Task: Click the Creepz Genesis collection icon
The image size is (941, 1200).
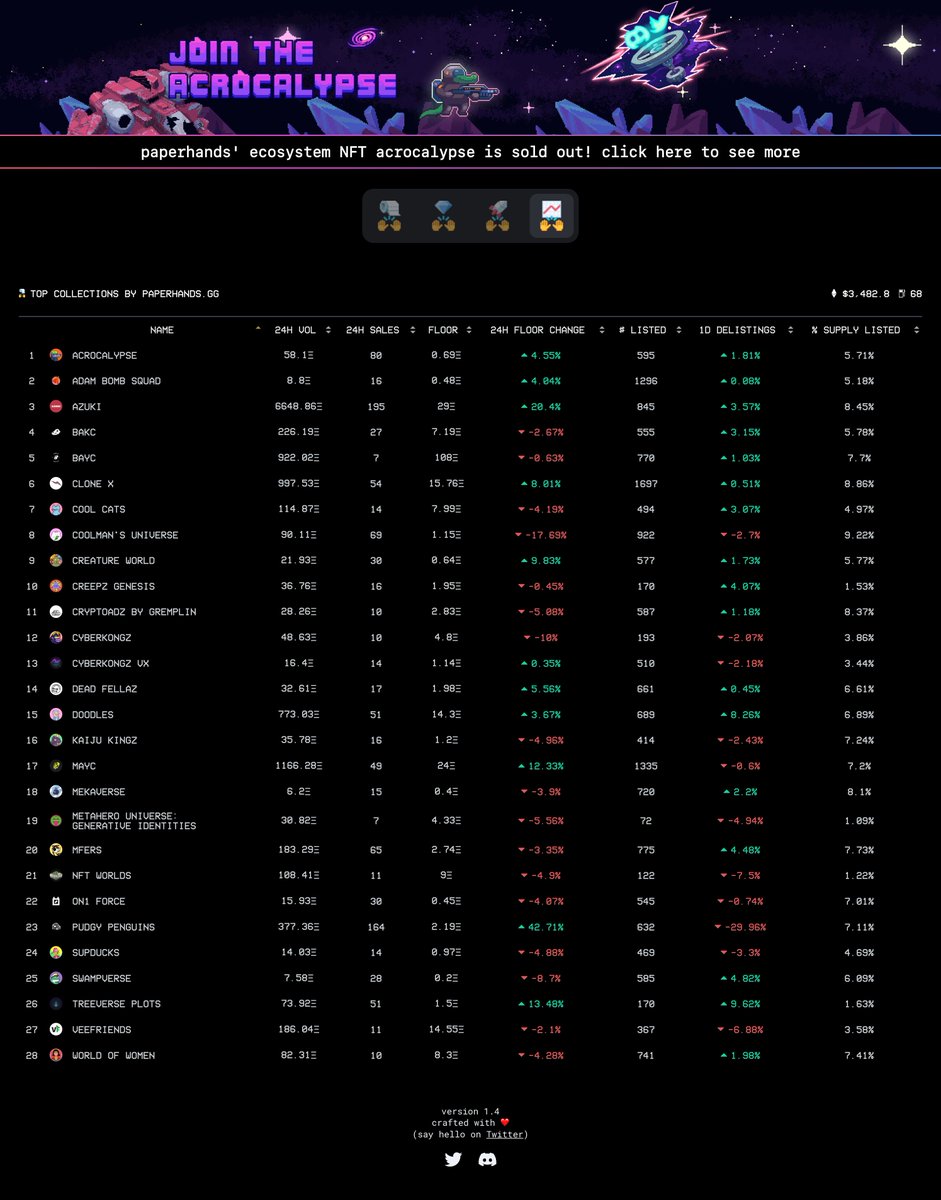Action: pos(56,586)
